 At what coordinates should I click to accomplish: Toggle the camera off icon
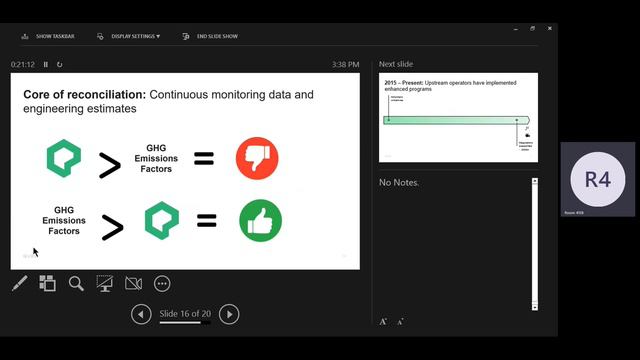(133, 283)
